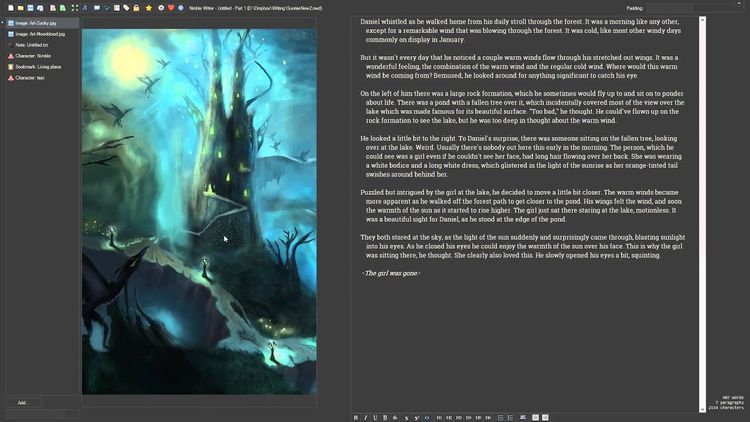Apply Heading 3 style
Viewport: 750px width, 422px height.
point(459,418)
